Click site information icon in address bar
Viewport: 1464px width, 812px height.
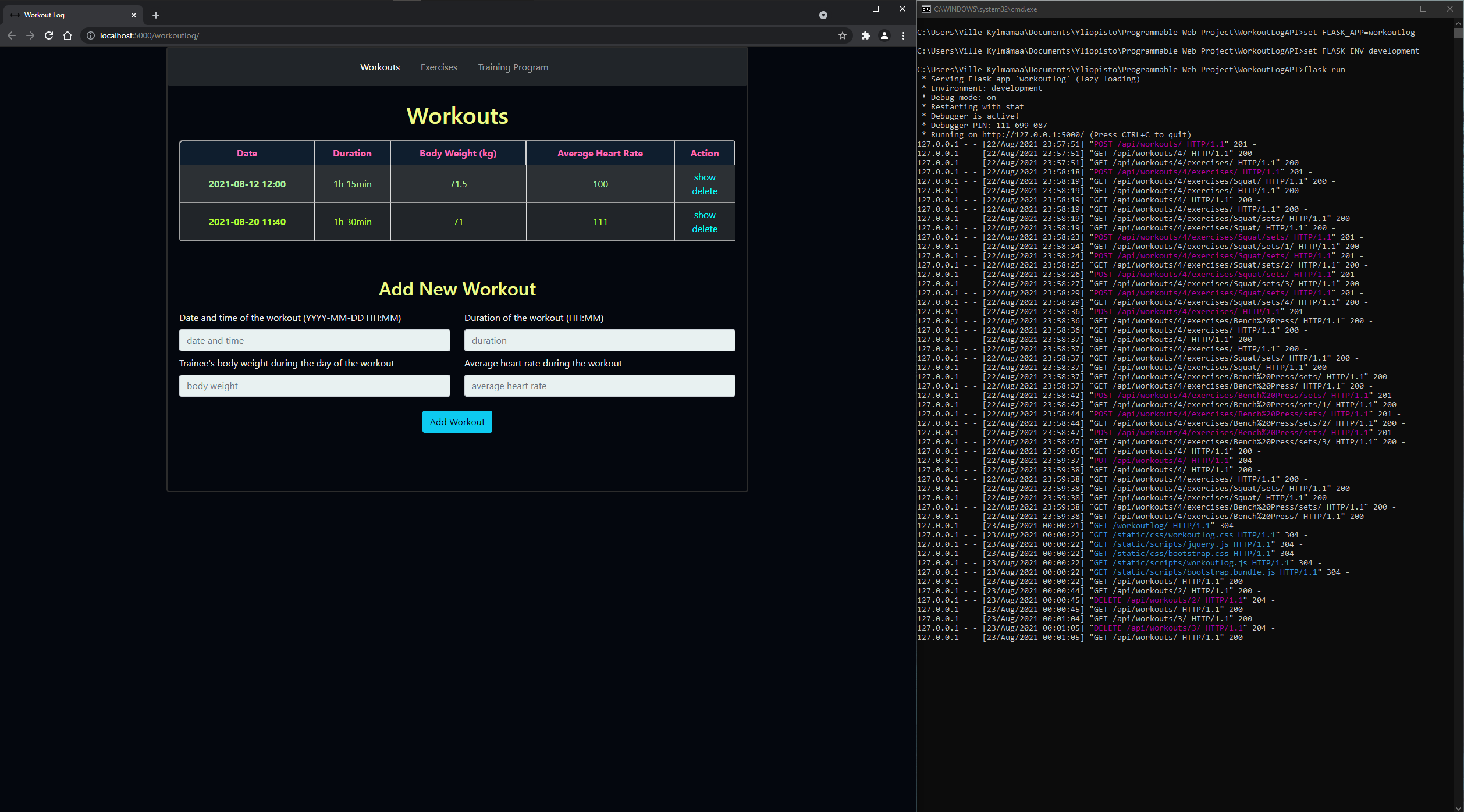pos(91,35)
